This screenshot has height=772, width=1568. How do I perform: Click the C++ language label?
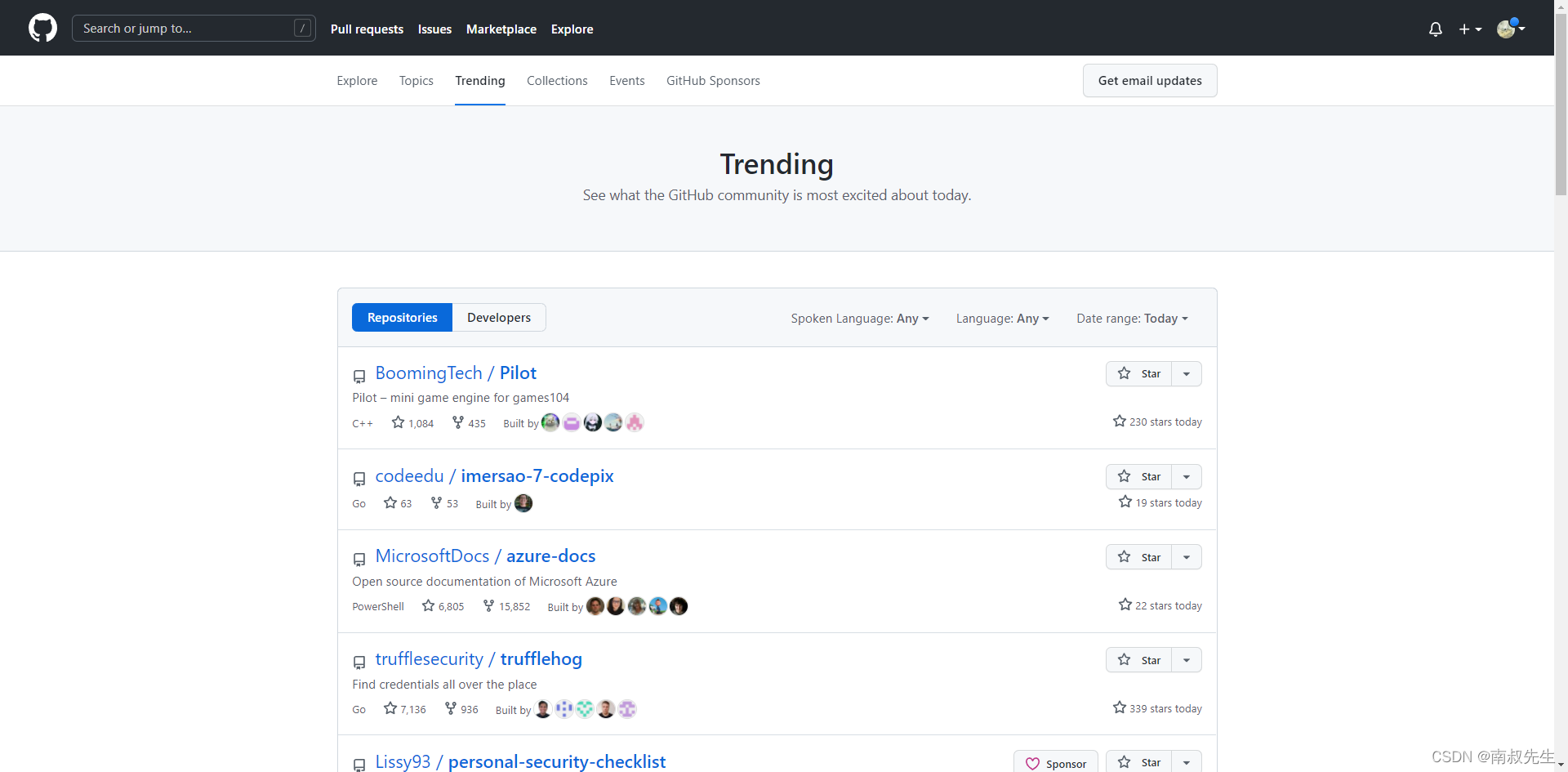tap(363, 424)
